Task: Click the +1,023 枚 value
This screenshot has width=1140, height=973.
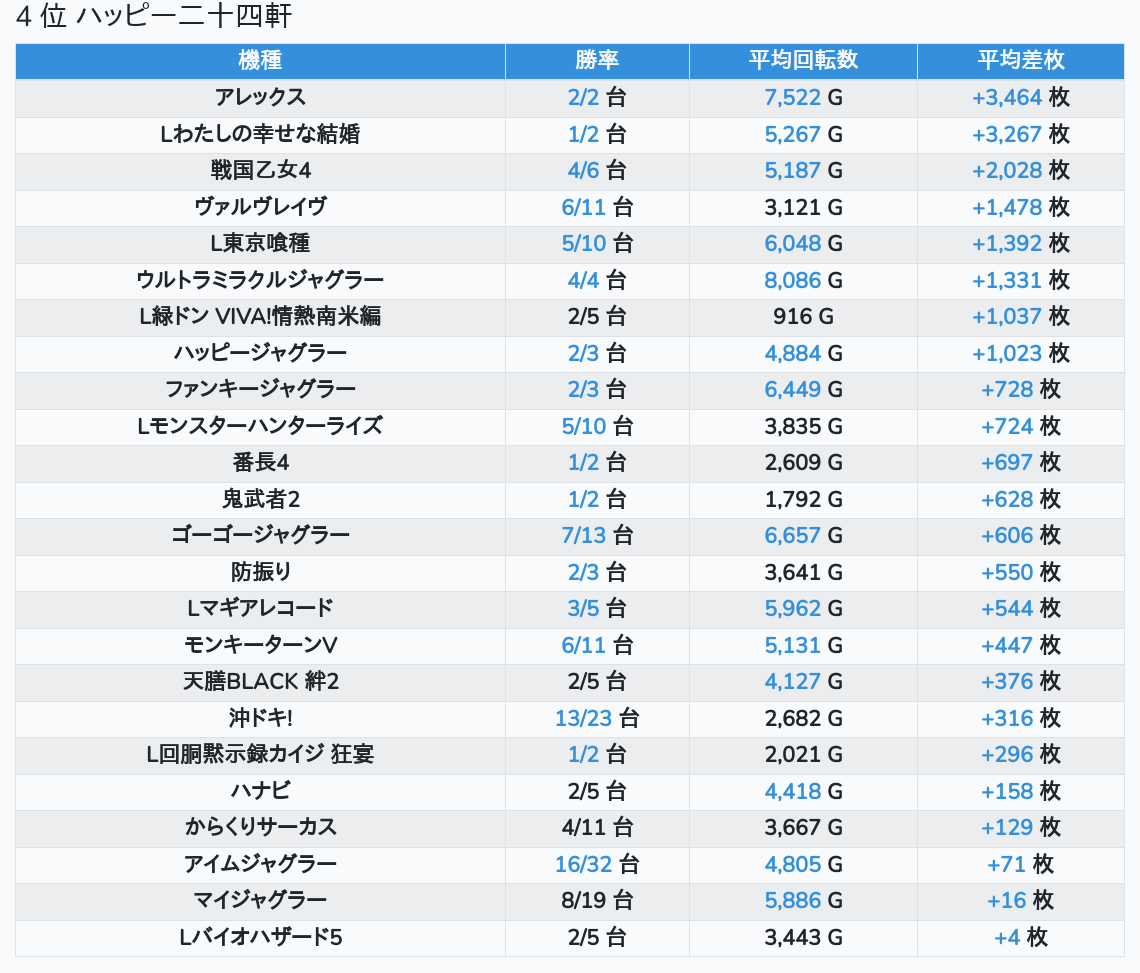Action: pyautogui.click(x=1021, y=353)
